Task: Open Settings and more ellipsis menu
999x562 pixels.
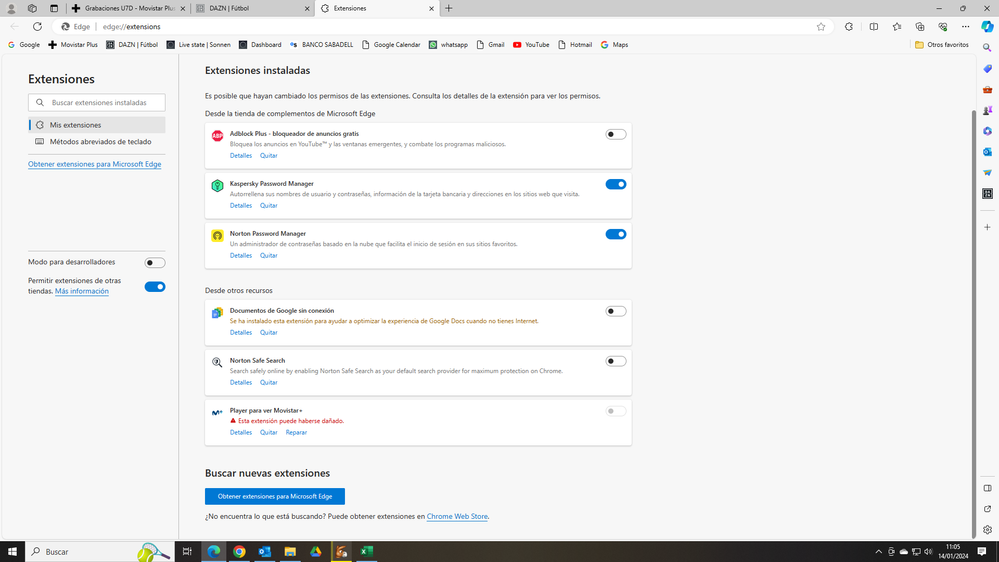Action: pyautogui.click(x=965, y=27)
